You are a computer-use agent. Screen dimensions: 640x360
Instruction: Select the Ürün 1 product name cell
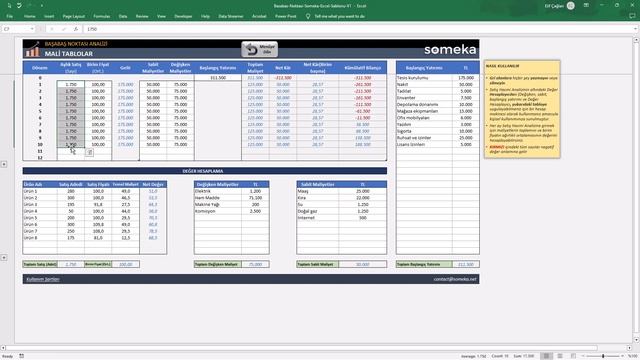click(40, 191)
